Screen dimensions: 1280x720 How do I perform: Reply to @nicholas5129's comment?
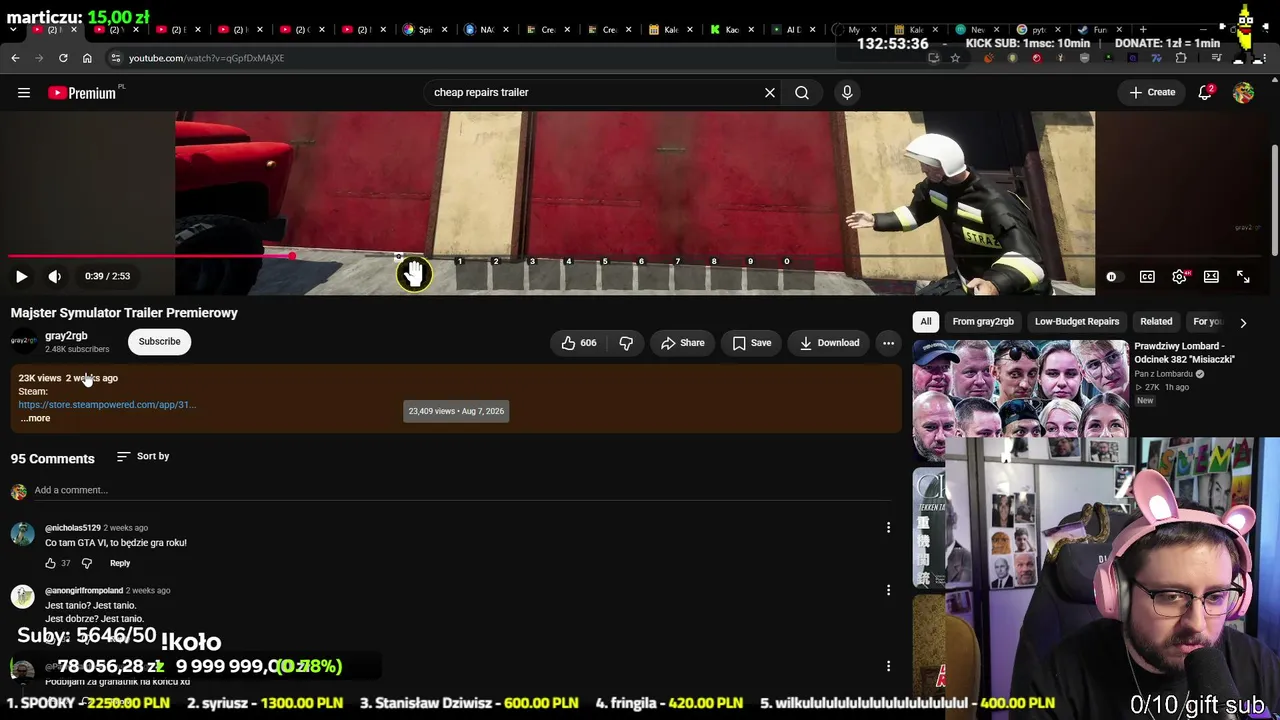[120, 563]
